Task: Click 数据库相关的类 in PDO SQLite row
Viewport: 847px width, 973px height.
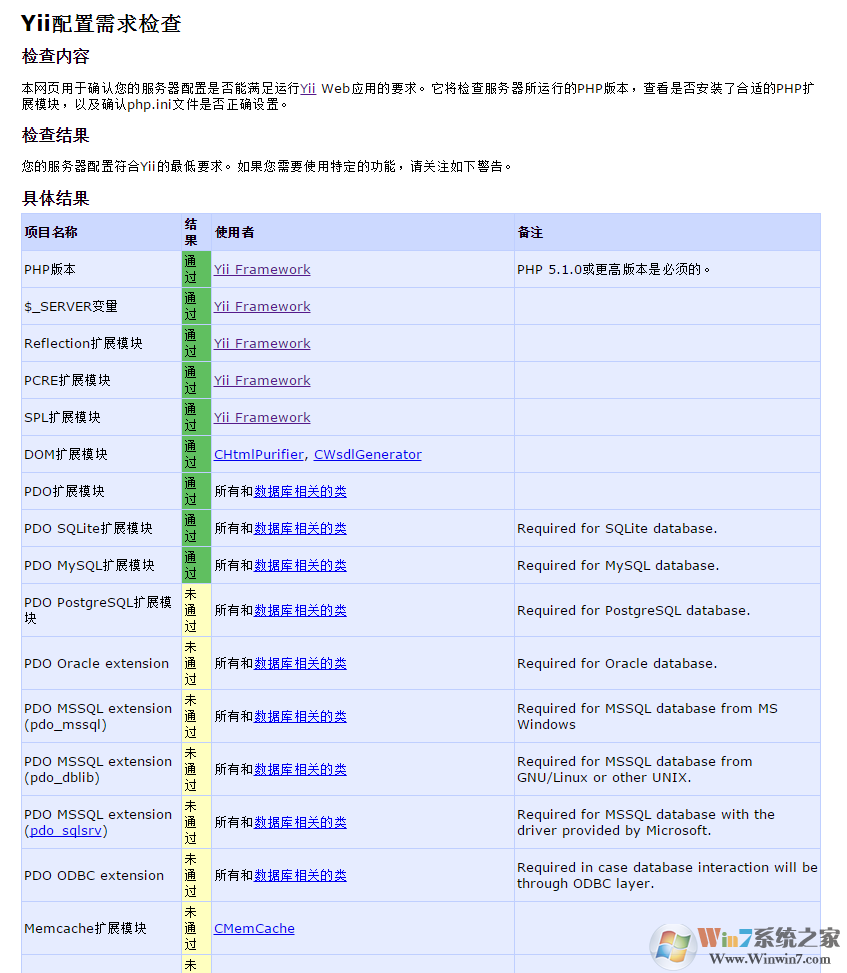Action: [x=299, y=528]
